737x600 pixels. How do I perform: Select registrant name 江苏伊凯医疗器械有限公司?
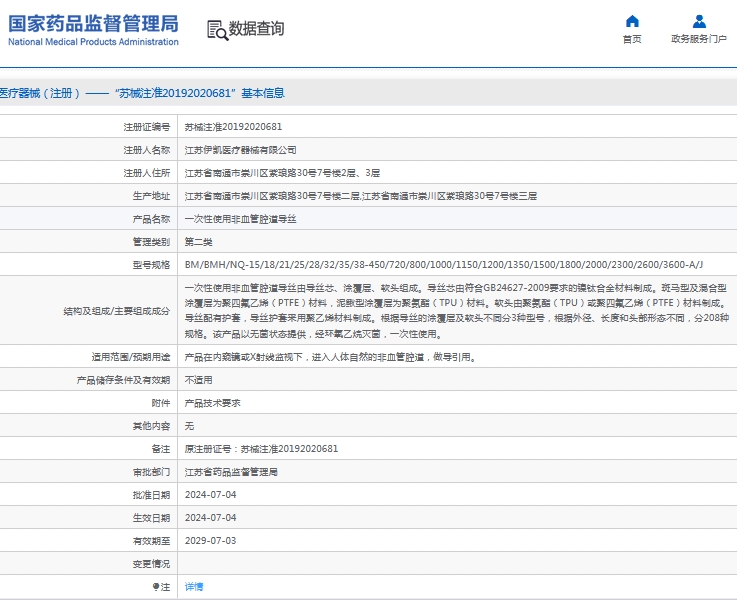240,150
